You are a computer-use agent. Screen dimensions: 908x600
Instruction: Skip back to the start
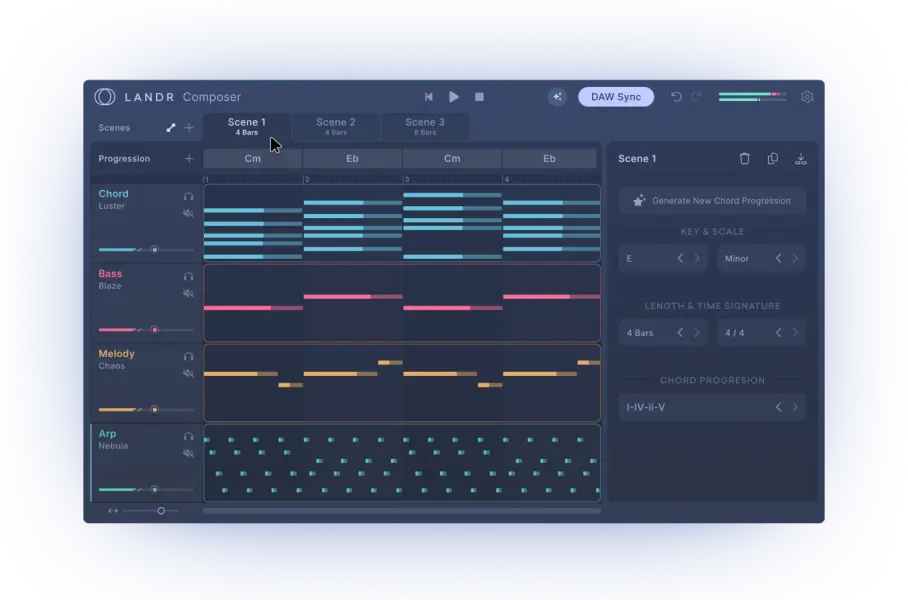(429, 97)
